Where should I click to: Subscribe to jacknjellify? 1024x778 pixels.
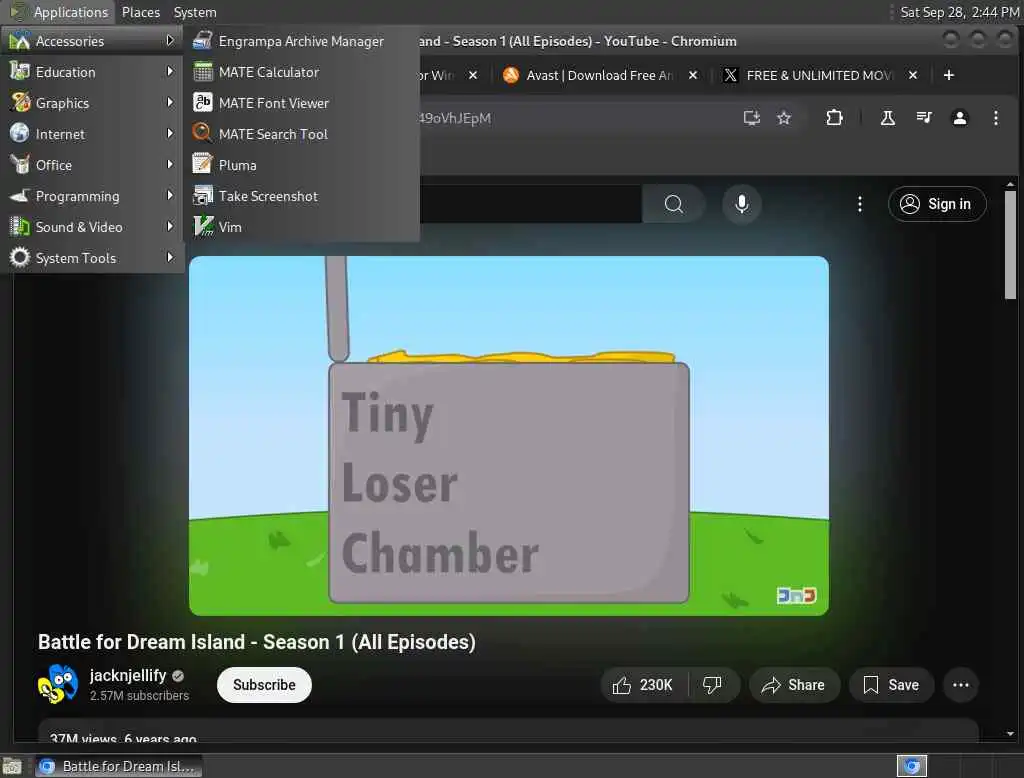[x=264, y=685]
